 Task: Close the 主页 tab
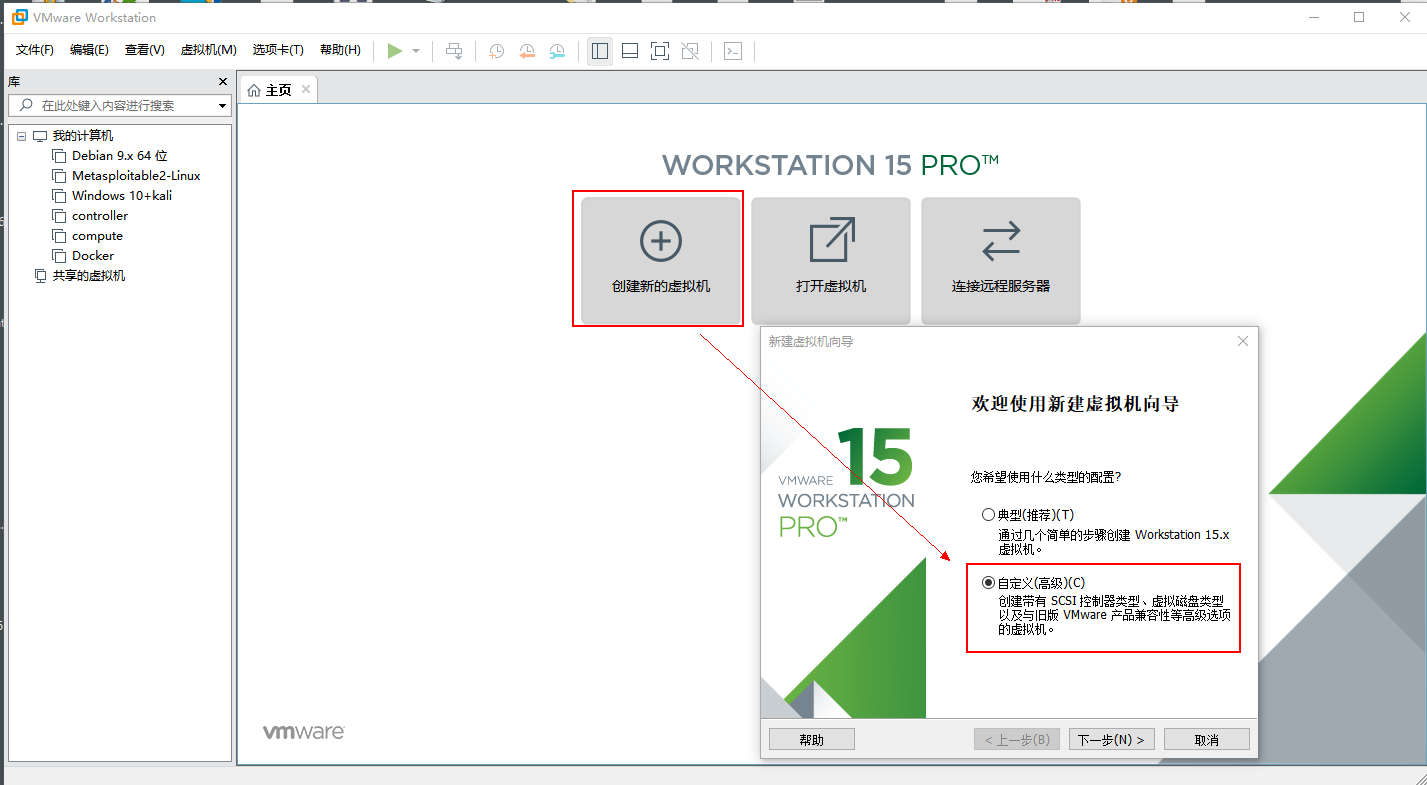(306, 89)
